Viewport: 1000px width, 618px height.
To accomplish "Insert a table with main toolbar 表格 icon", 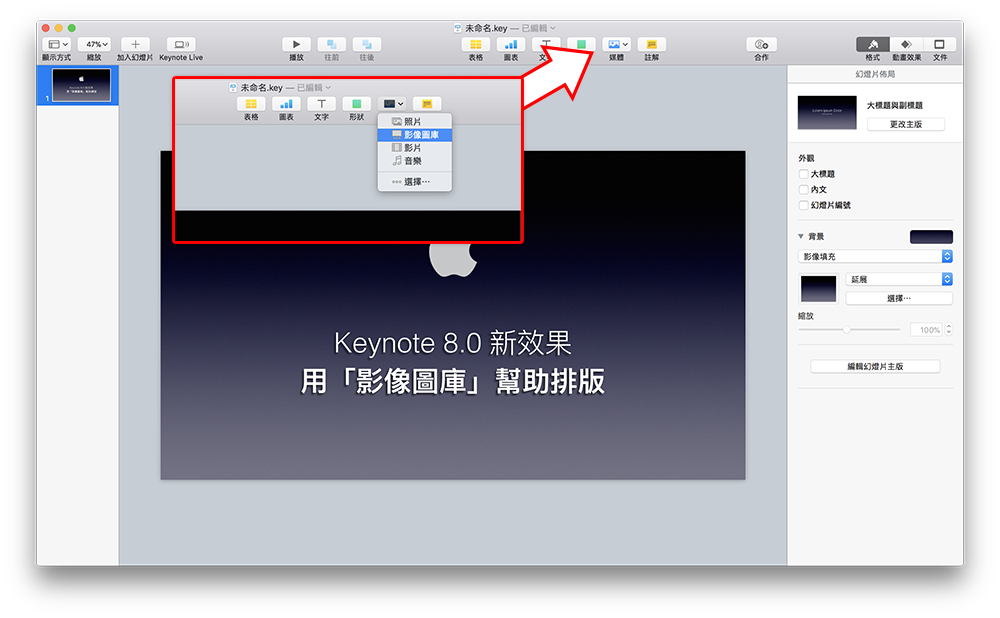I will coord(476,44).
